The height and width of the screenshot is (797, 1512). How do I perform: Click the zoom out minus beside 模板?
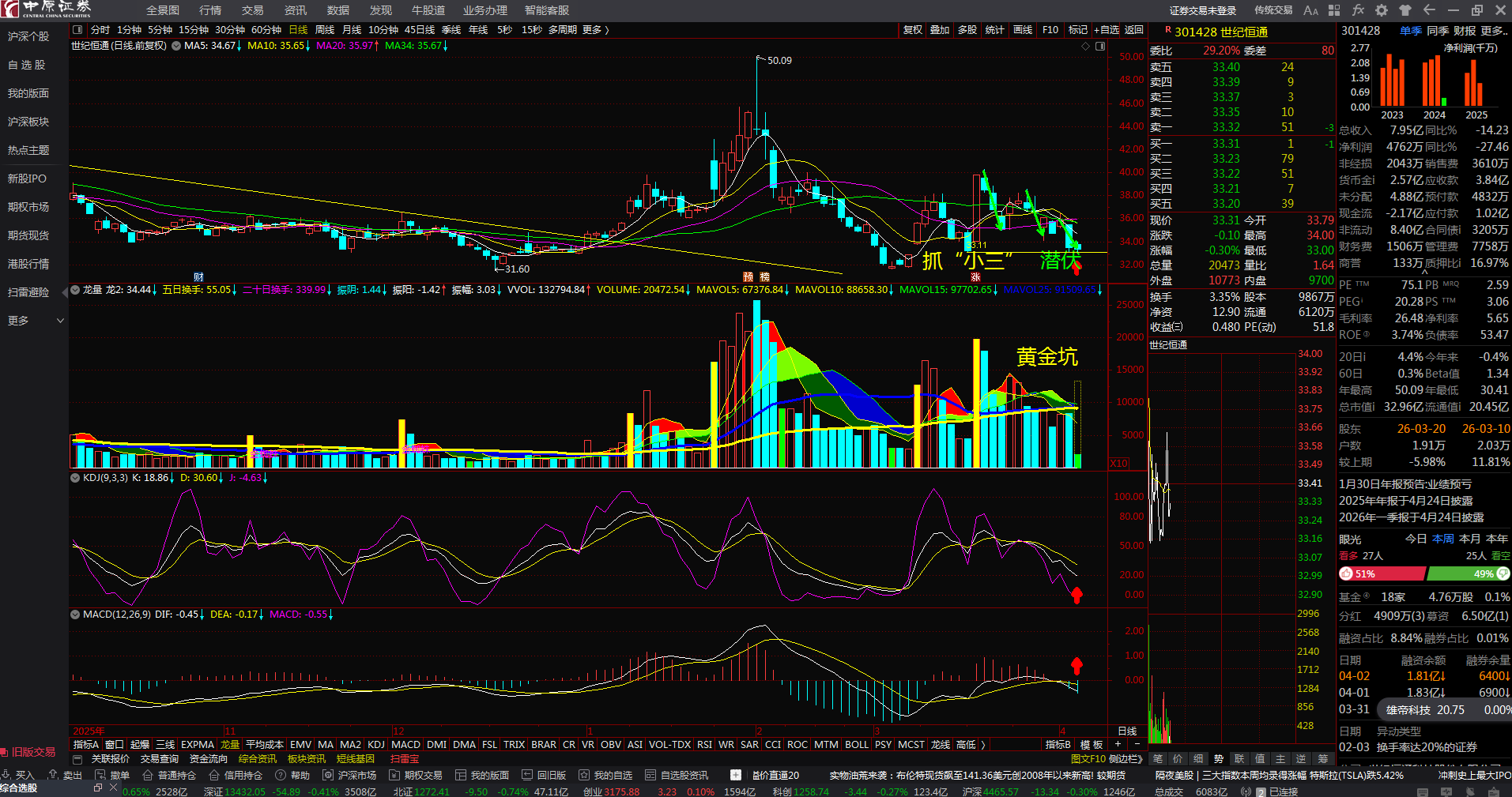pyautogui.click(x=1137, y=744)
